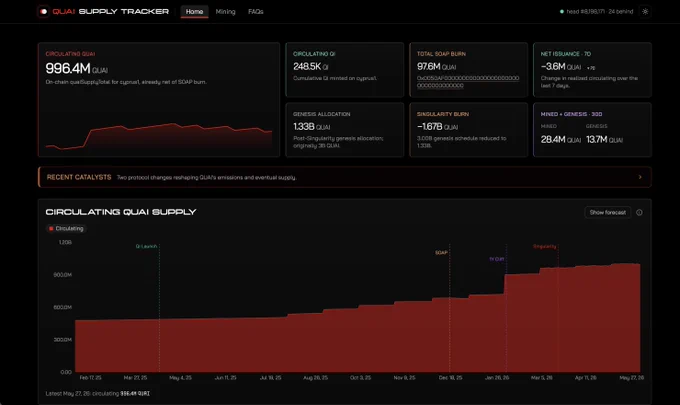Viewport: 680px width, 405px height.
Task: Expand Recent Catalysts using the right chevron
Action: [640, 177]
